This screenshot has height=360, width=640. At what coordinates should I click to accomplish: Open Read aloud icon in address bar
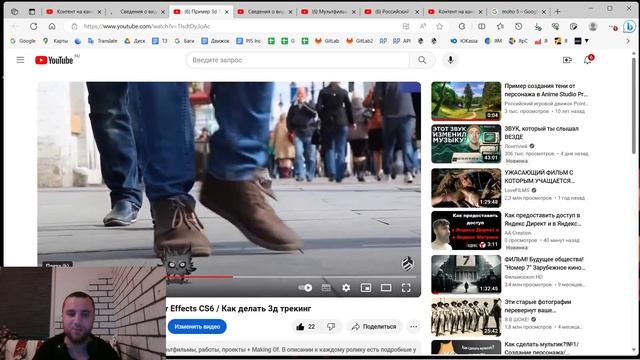coord(423,27)
